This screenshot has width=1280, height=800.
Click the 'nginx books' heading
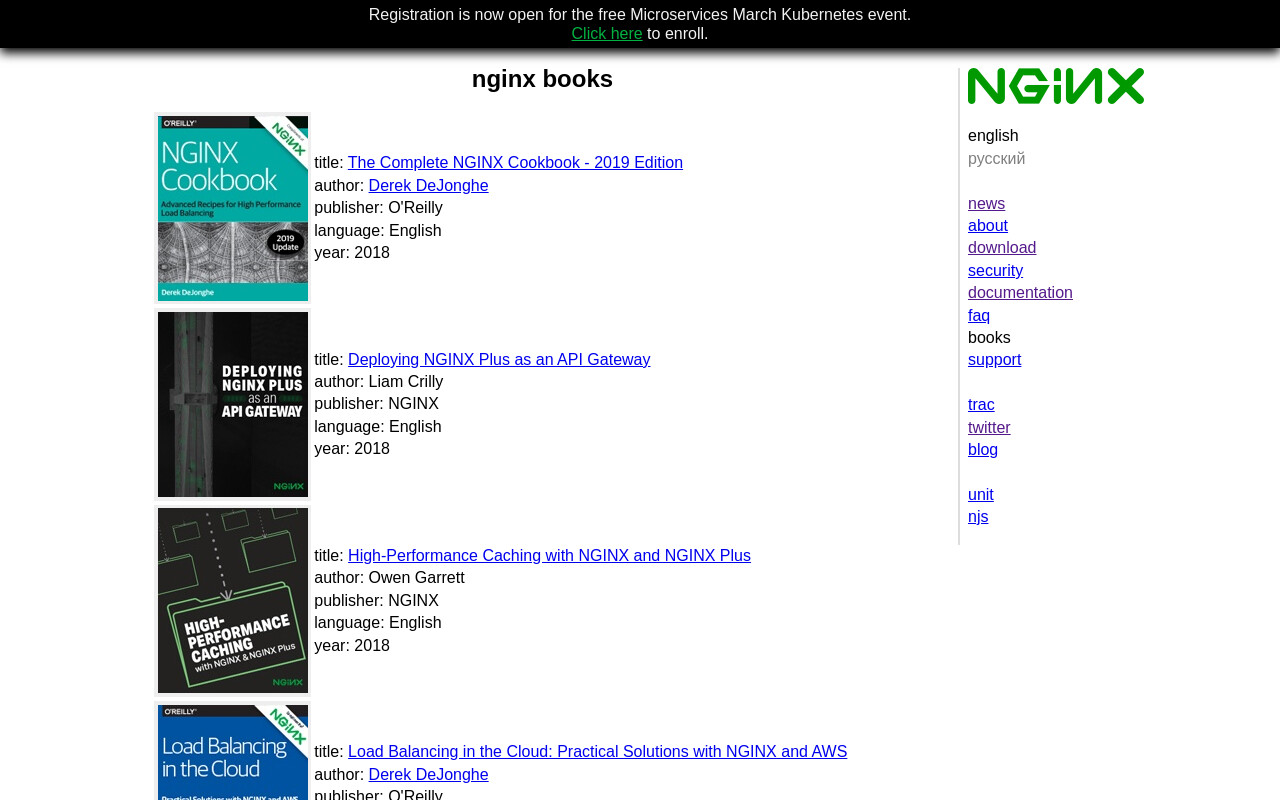[x=542, y=79]
